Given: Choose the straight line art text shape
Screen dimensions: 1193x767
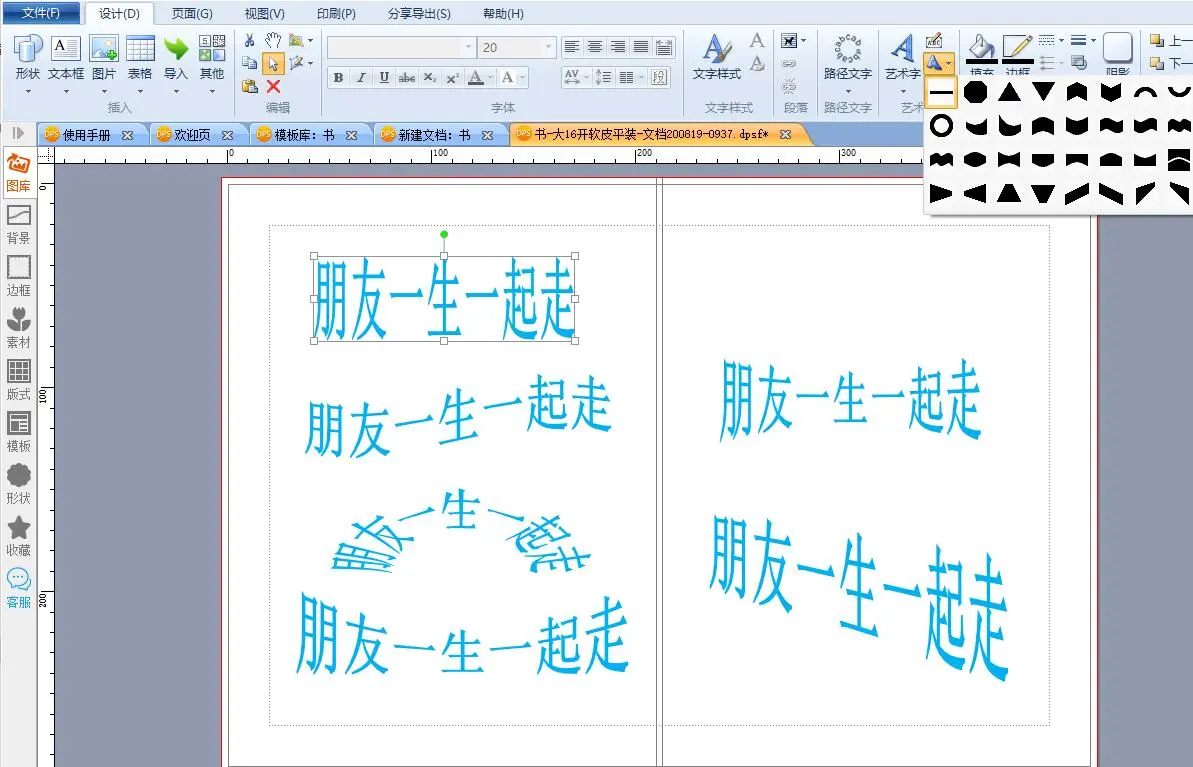Looking at the screenshot, I should point(941,93).
